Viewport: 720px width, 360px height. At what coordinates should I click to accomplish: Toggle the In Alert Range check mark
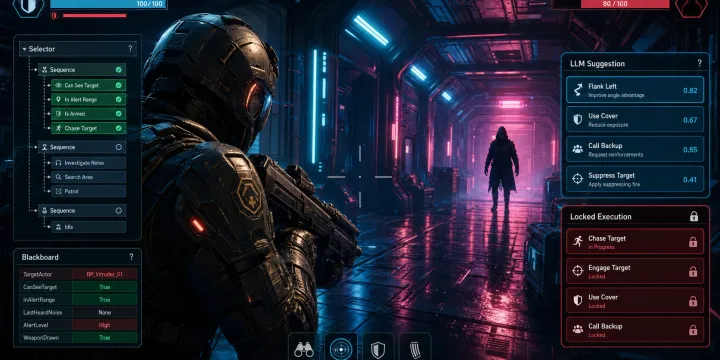(x=118, y=99)
